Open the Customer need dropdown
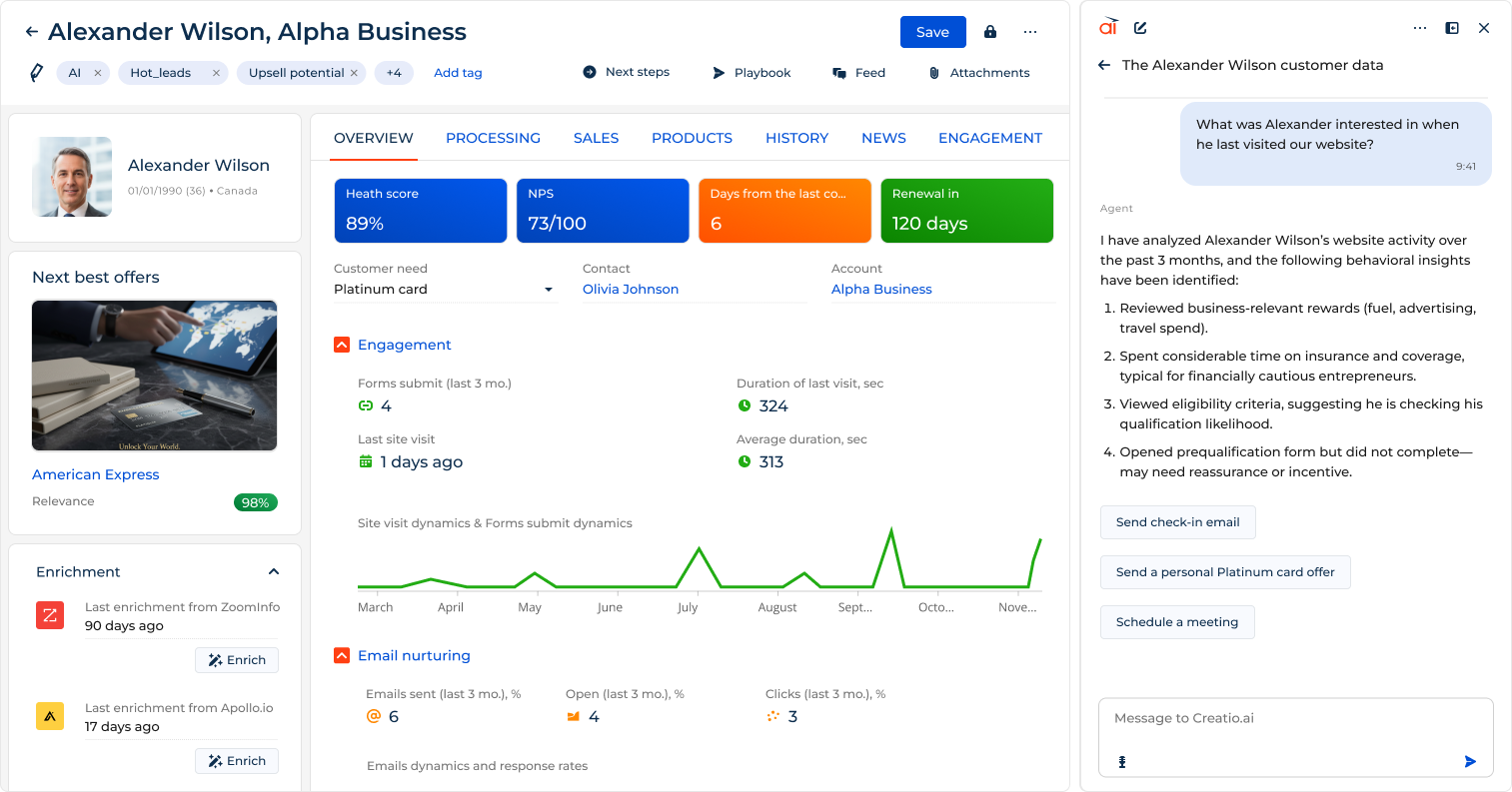This screenshot has height=792, width=1512. click(x=549, y=289)
